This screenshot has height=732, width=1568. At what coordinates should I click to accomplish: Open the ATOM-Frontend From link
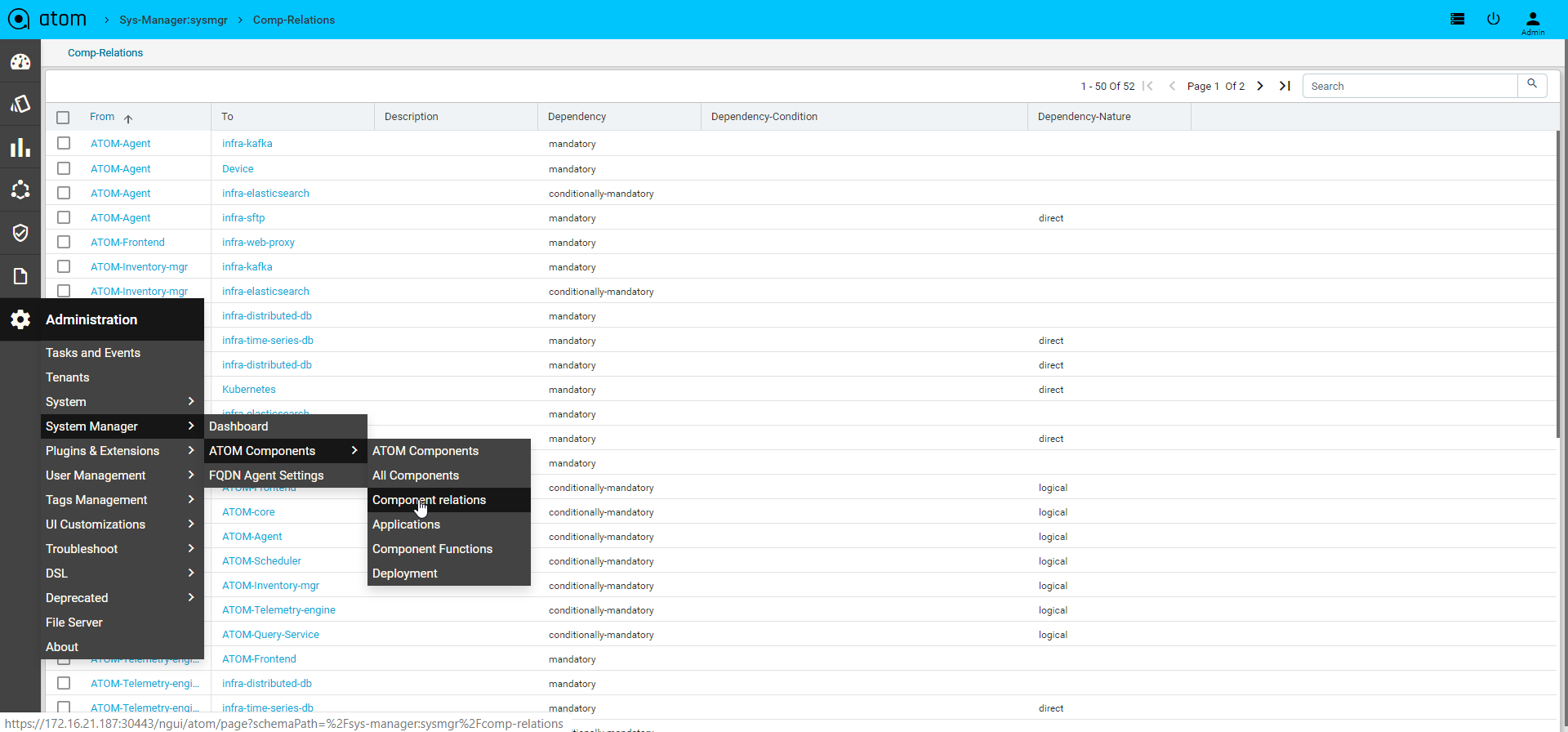[x=127, y=243]
